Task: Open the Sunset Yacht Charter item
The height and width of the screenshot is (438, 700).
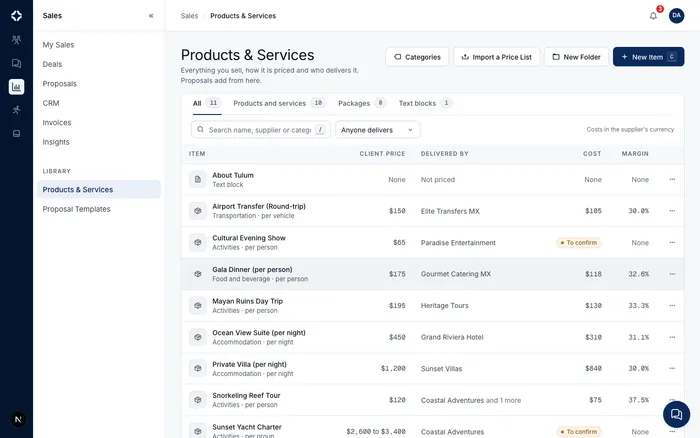Action: pos(247,427)
